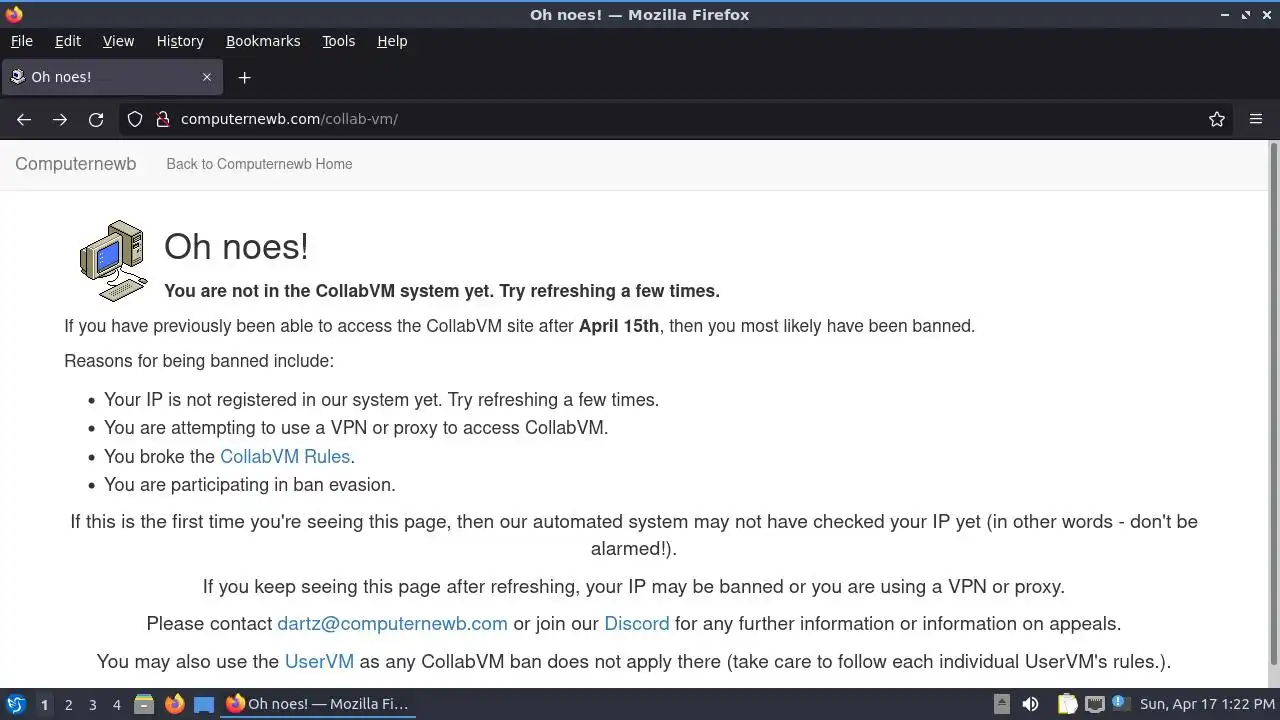Select the 'Oh noes! — Mozilla Fi…' taskbar window button
This screenshot has width=1280, height=720.
(317, 704)
